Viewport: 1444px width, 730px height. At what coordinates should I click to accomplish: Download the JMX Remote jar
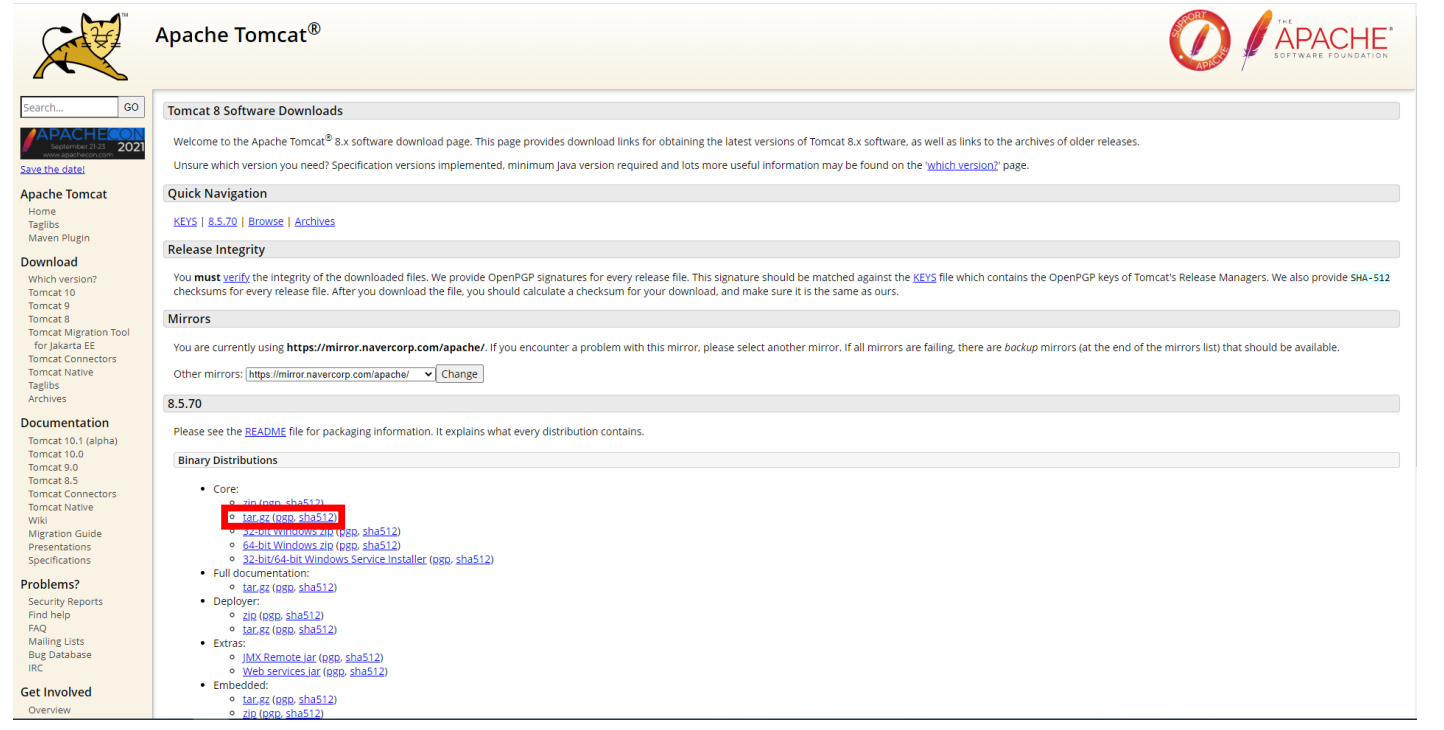(280, 657)
